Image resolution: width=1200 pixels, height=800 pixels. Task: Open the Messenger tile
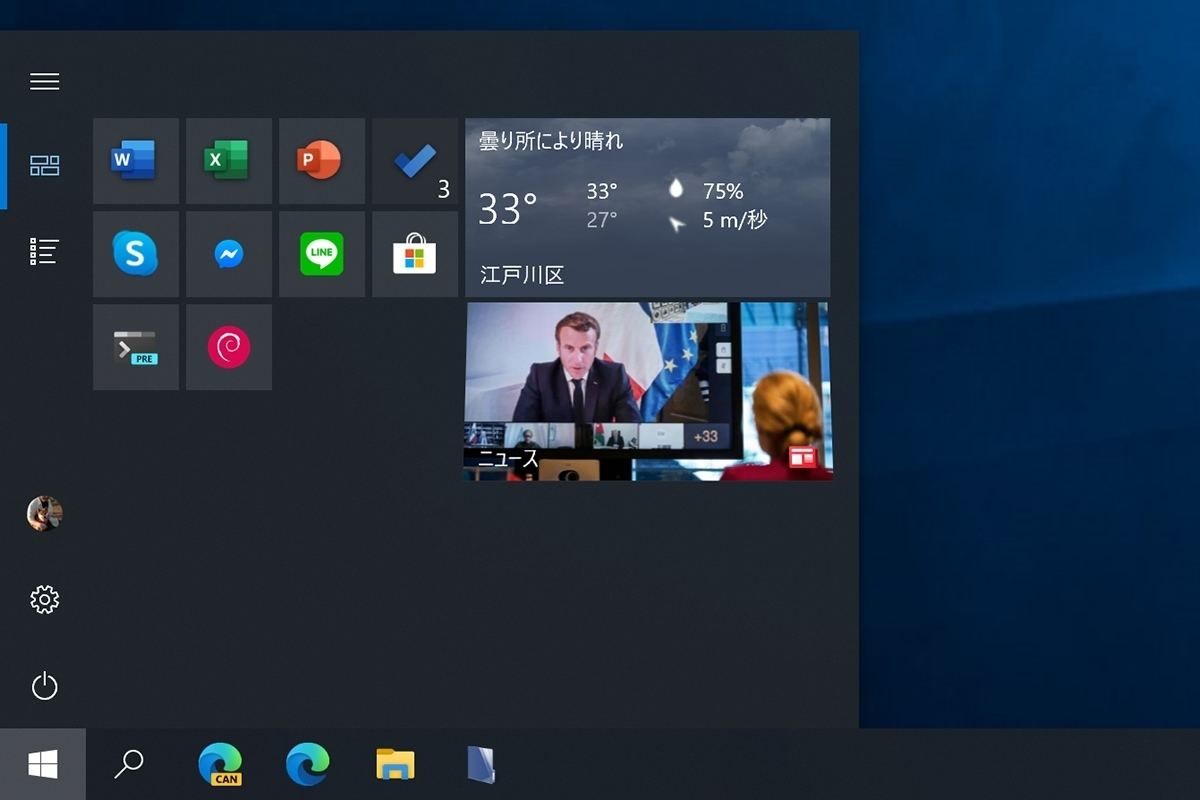229,254
